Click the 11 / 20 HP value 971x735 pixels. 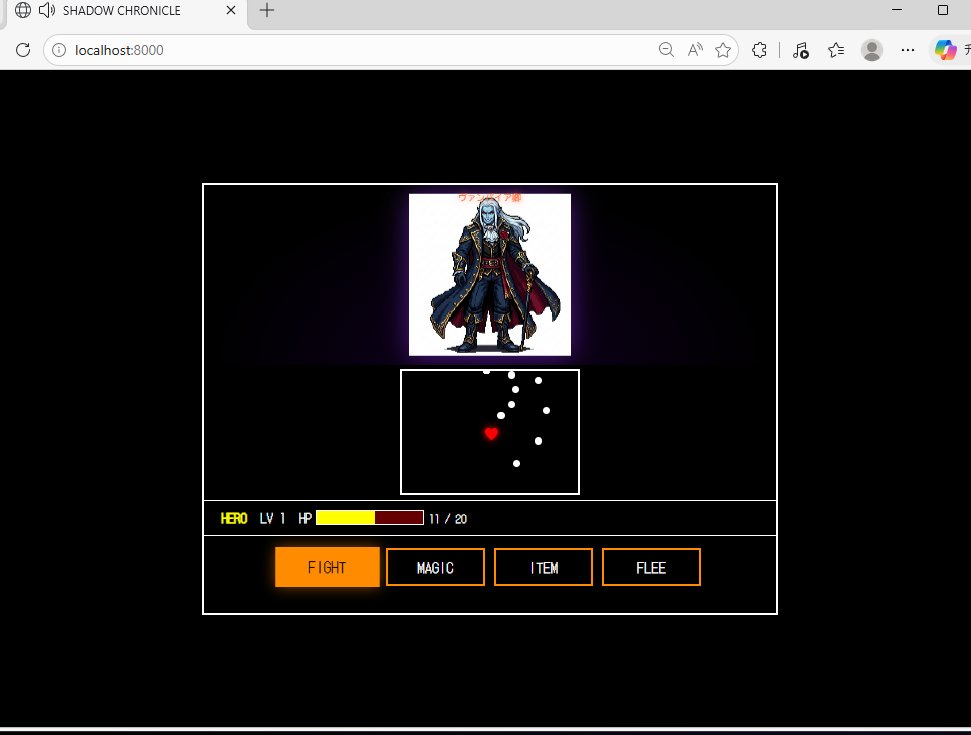(x=448, y=519)
